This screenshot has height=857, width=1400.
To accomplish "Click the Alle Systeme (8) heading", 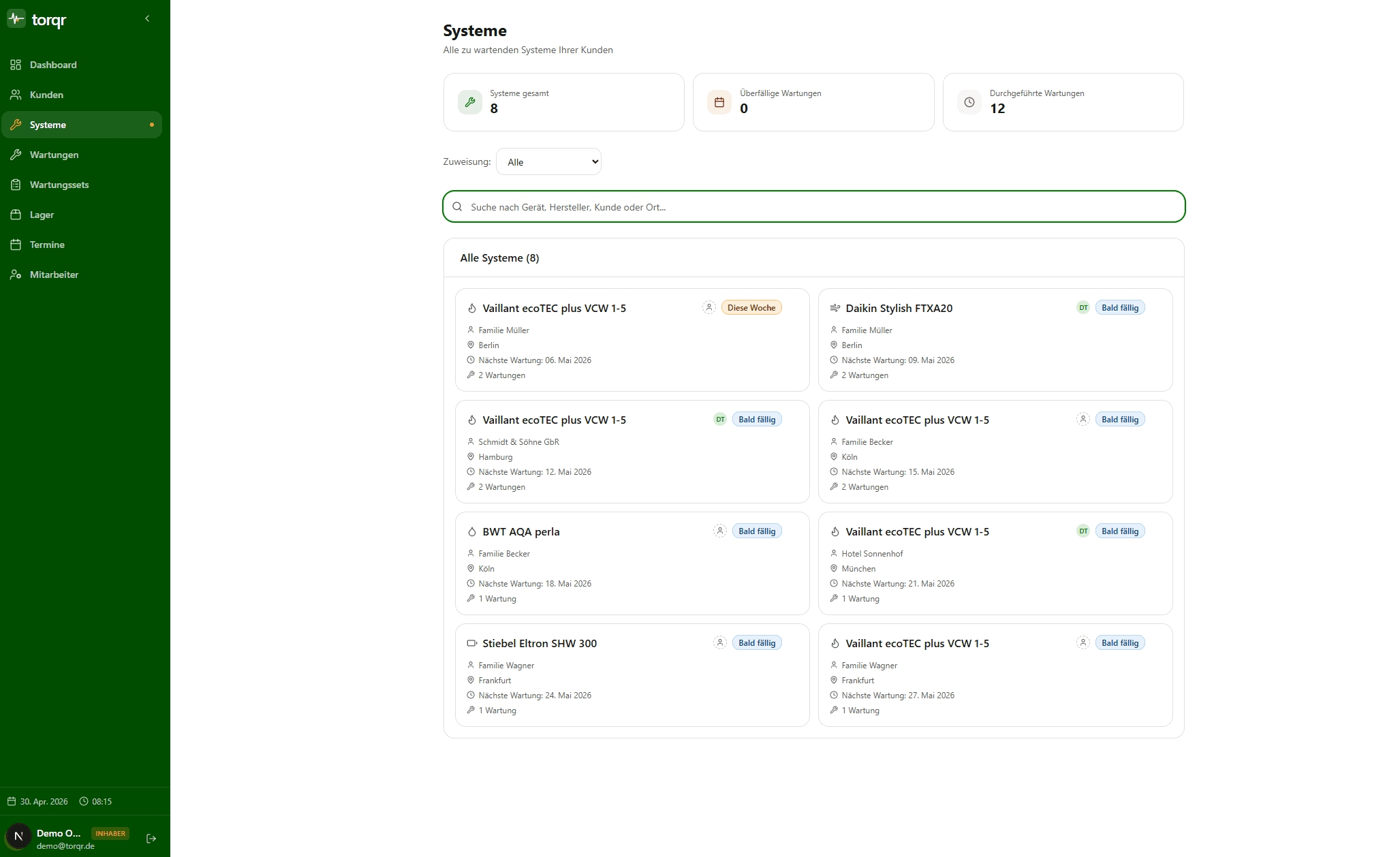I will tap(499, 258).
